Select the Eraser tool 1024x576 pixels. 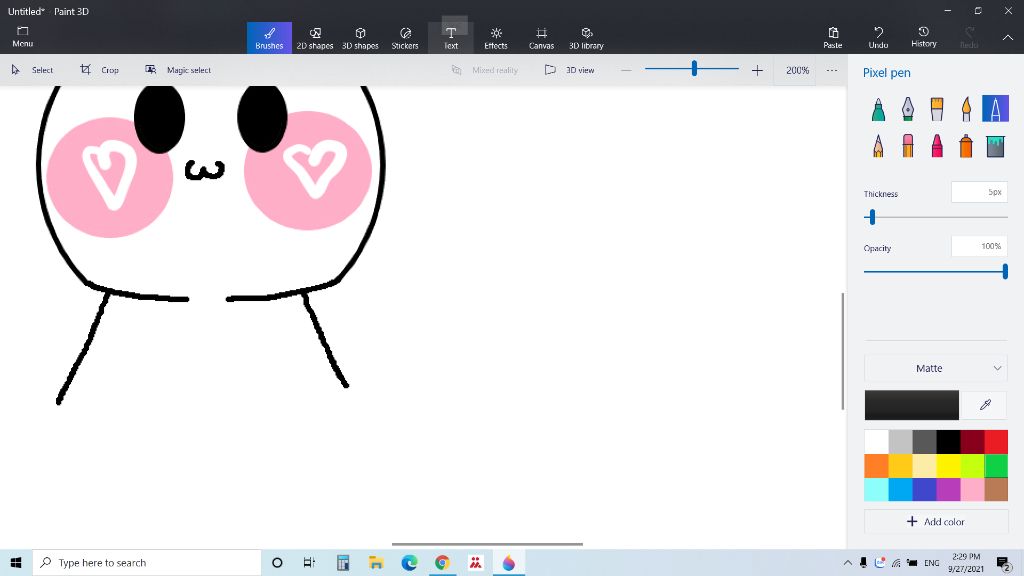(x=908, y=146)
